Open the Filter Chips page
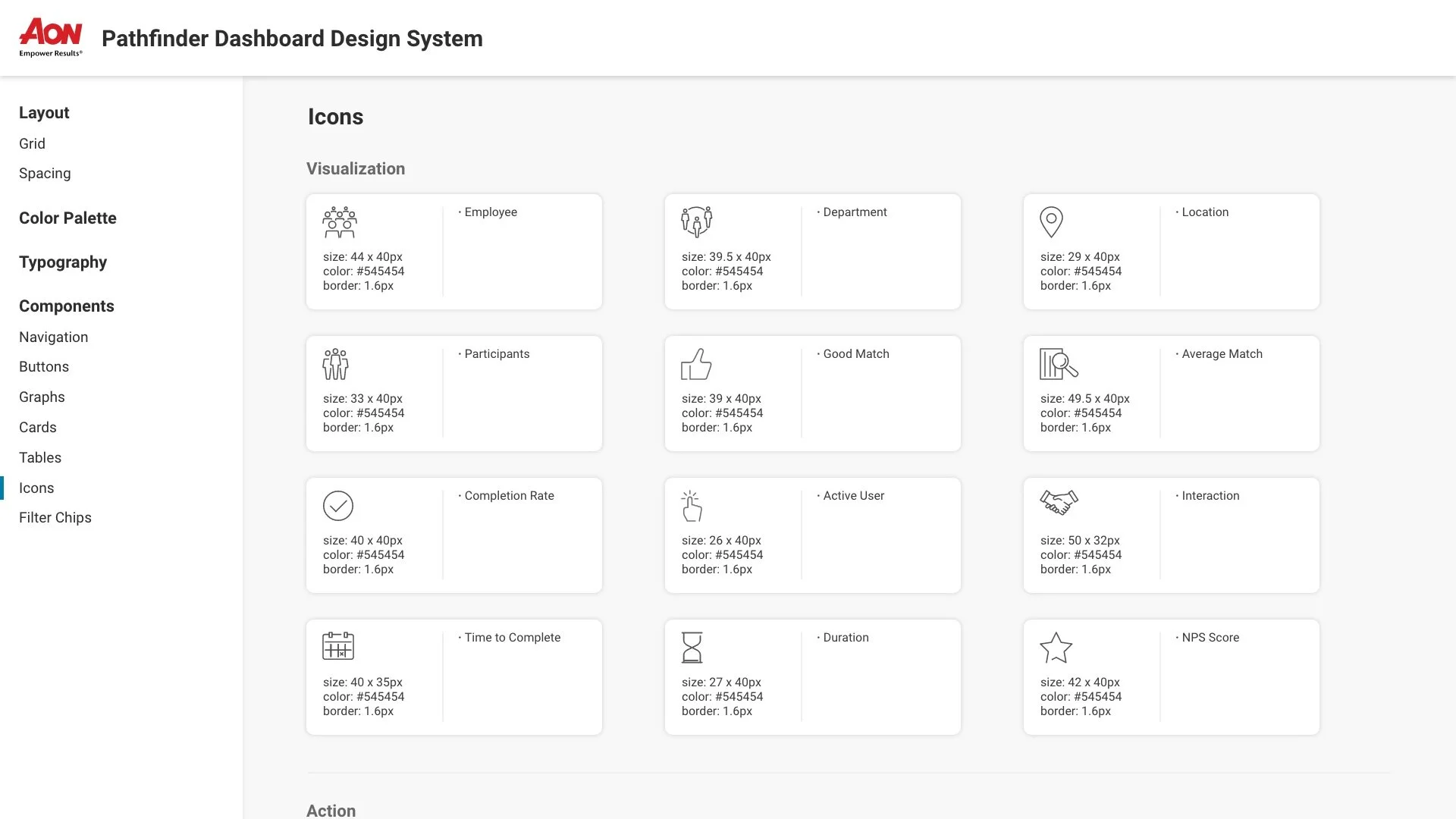This screenshot has height=819, width=1456. [55, 518]
